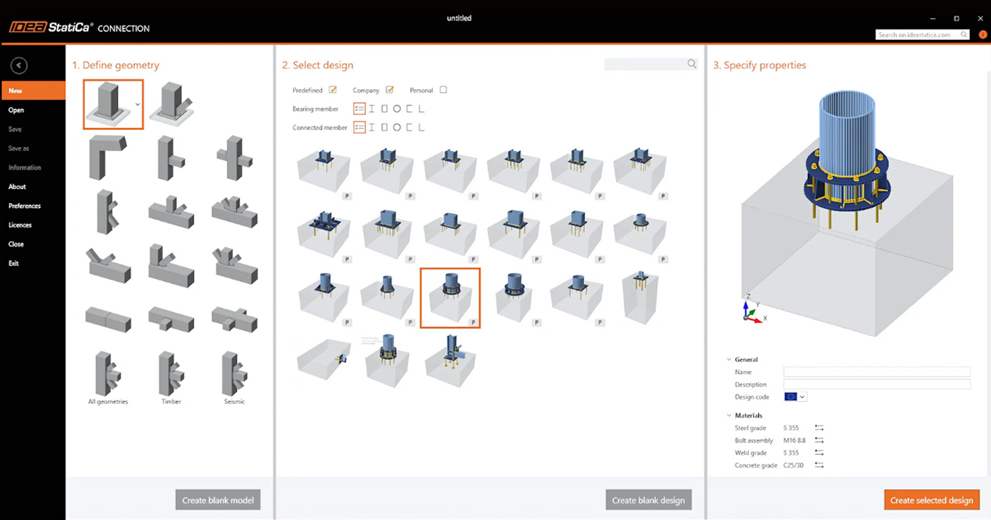Change Concrete grade using its edit icon
The height and width of the screenshot is (520, 991).
click(819, 465)
